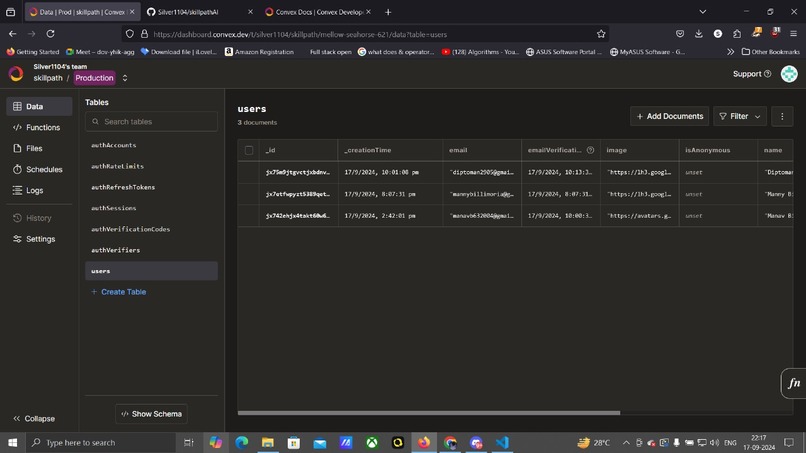The height and width of the screenshot is (453, 806).
Task: Focus the Search tables field
Action: [151, 122]
